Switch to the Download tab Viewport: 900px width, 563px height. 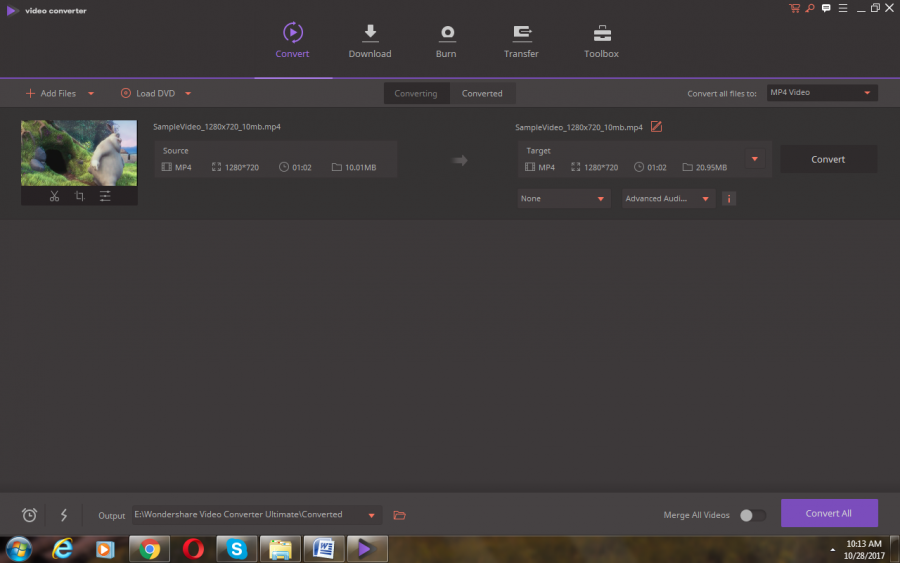pyautogui.click(x=370, y=41)
